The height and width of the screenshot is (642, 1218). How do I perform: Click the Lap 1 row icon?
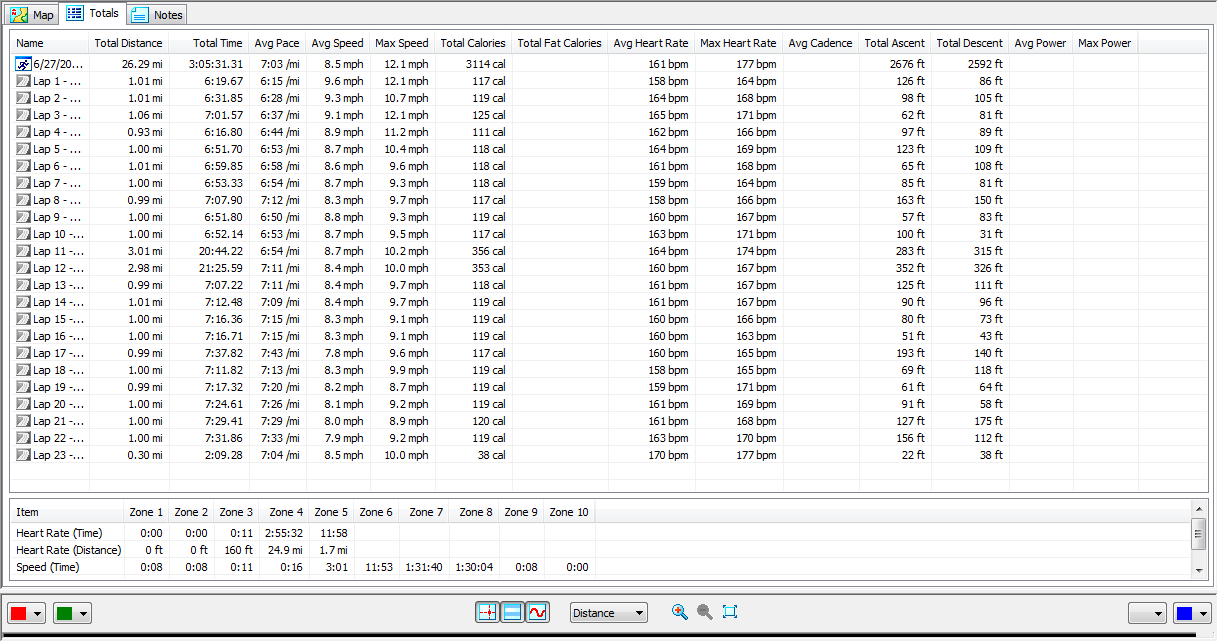[23, 81]
